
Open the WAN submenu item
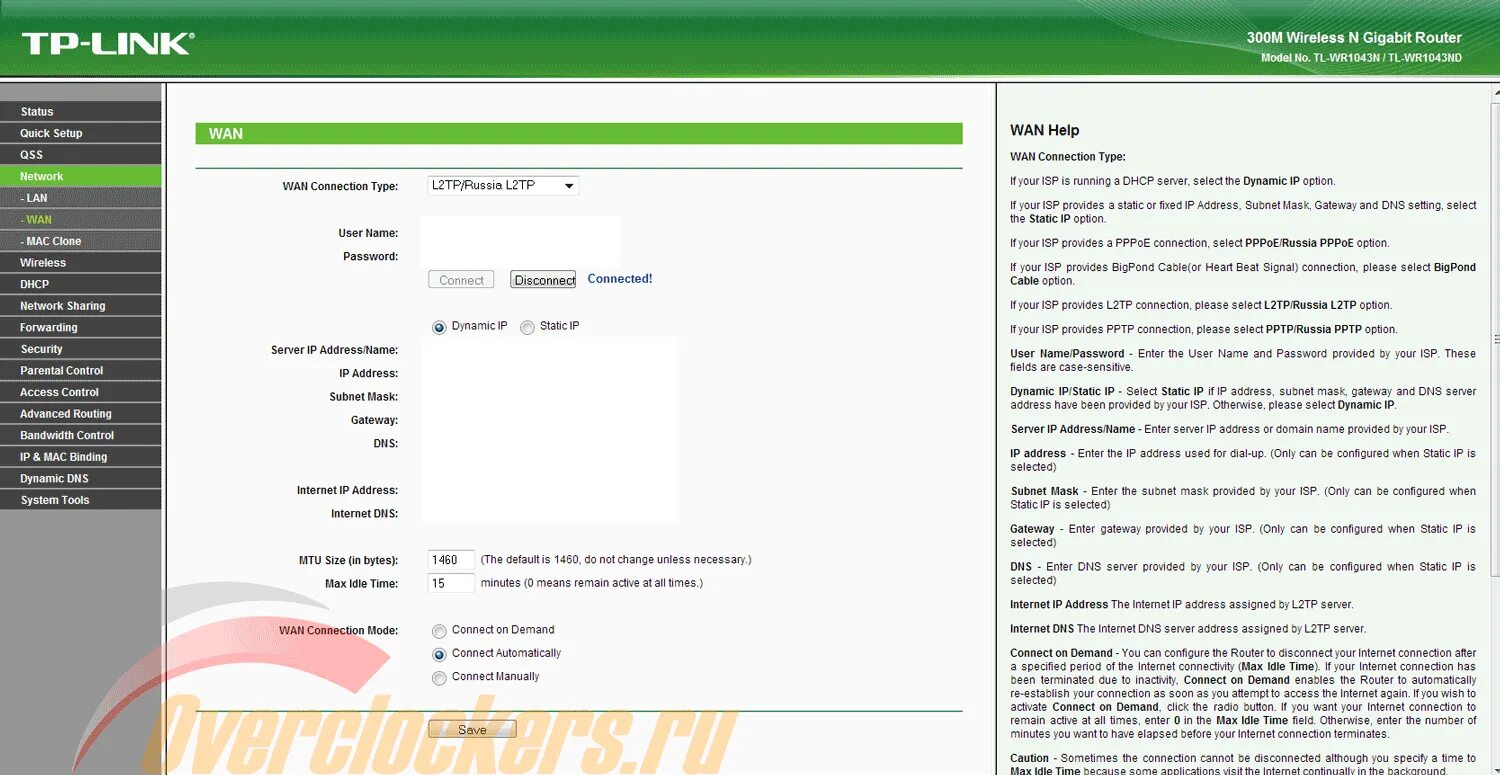tap(80, 219)
